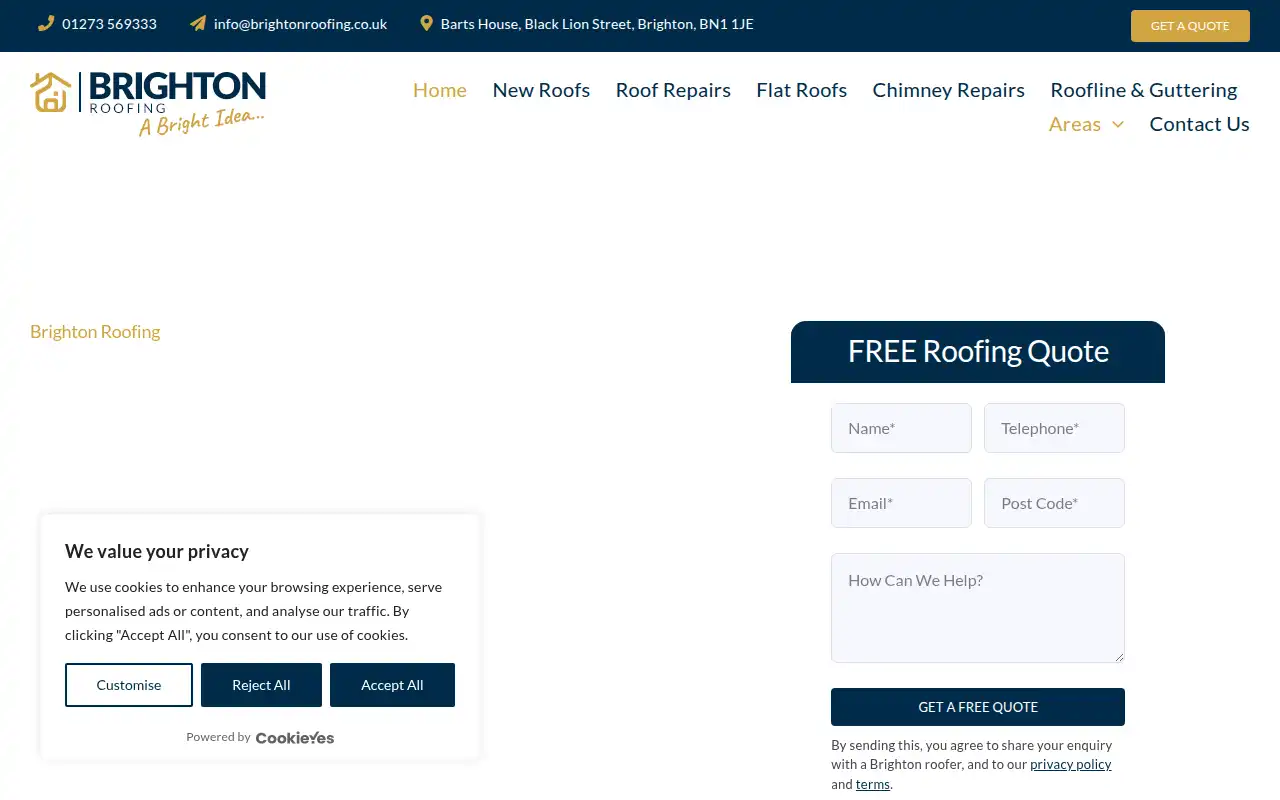Go to the New Roofs page
1280x800 pixels.
541,90
